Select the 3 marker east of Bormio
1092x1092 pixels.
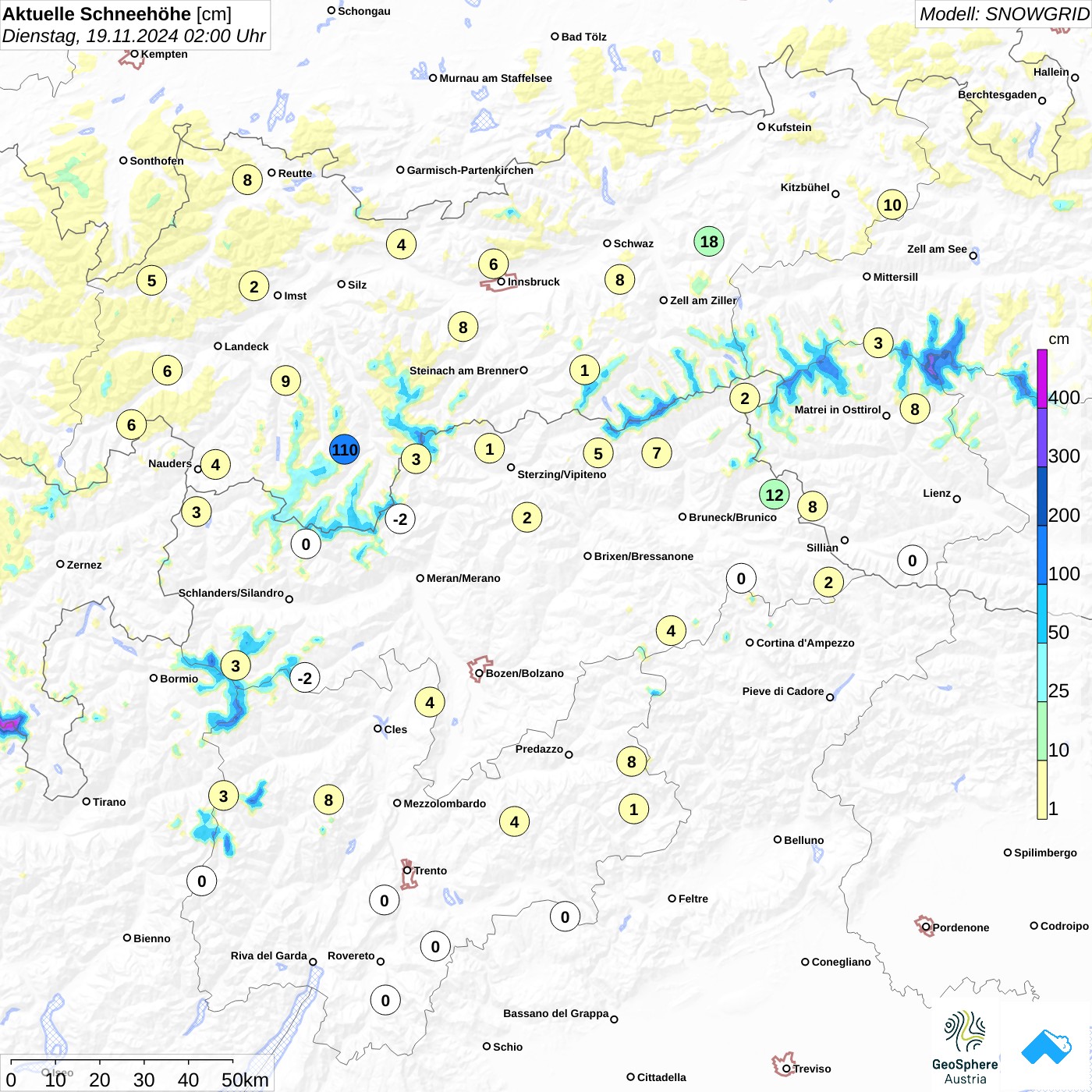click(236, 666)
